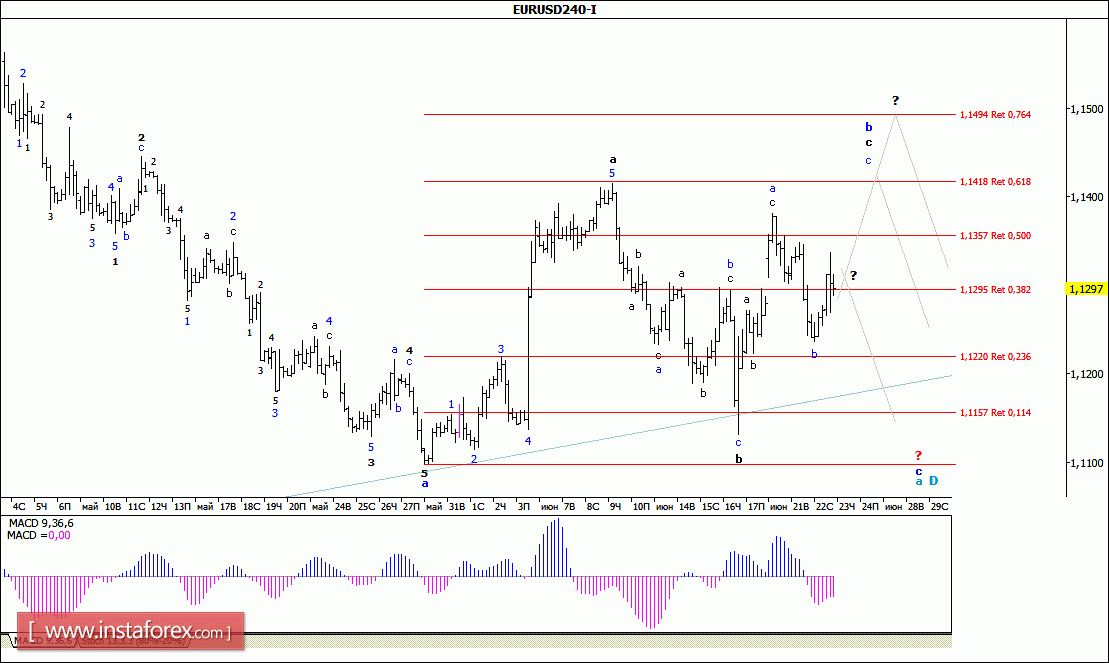Click the 20П date on the time axis
Viewport: 1109px width, 663px height.
pos(297,507)
